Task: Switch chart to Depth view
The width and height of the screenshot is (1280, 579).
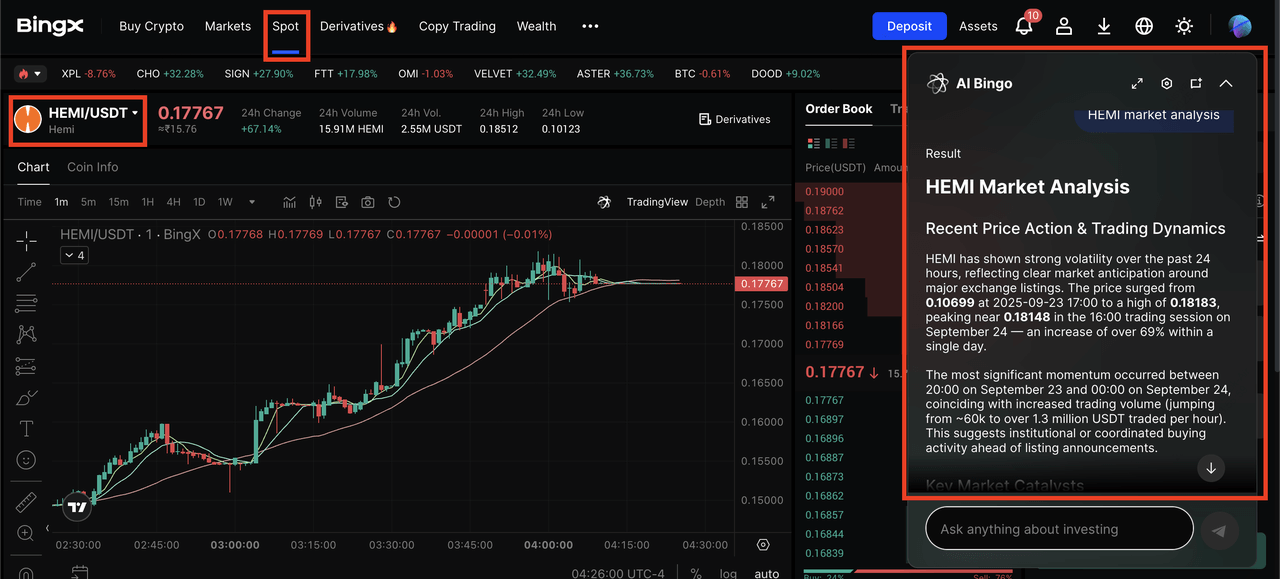Action: 710,202
